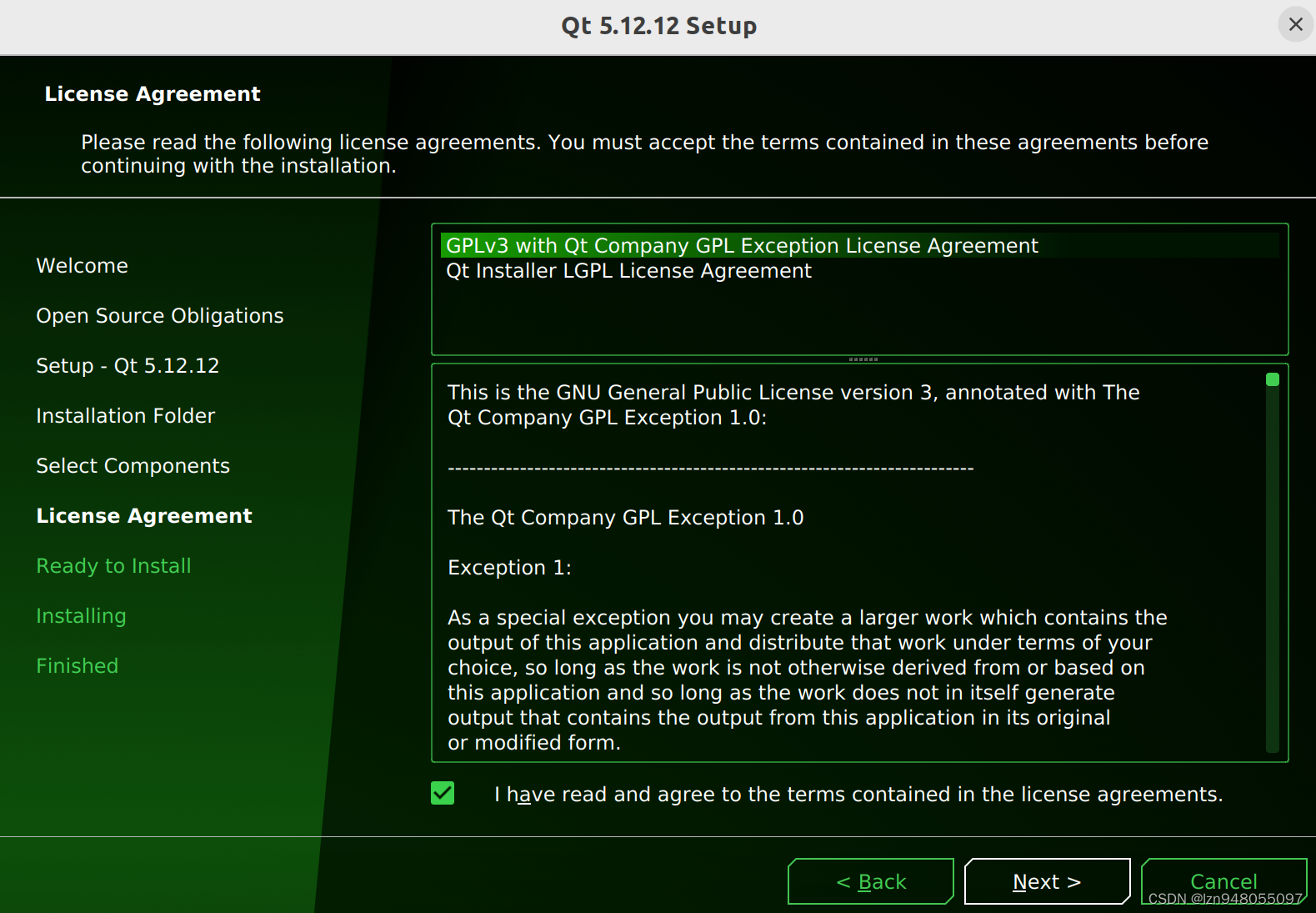Close the Qt 5.12.12 Setup window
This screenshot has width=1316, height=913.
(x=1295, y=24)
